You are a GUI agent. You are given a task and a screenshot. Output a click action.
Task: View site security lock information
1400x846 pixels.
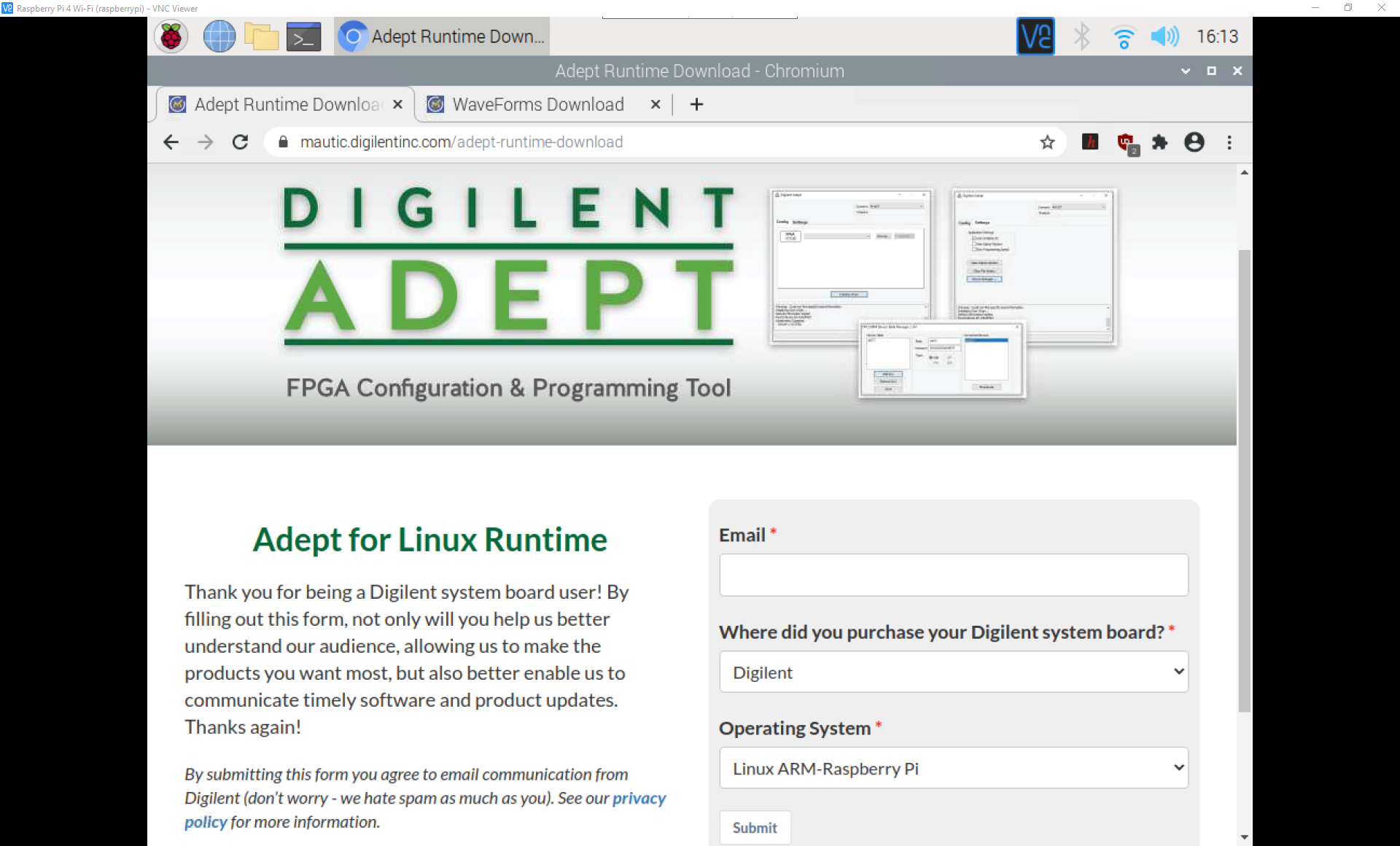point(283,142)
